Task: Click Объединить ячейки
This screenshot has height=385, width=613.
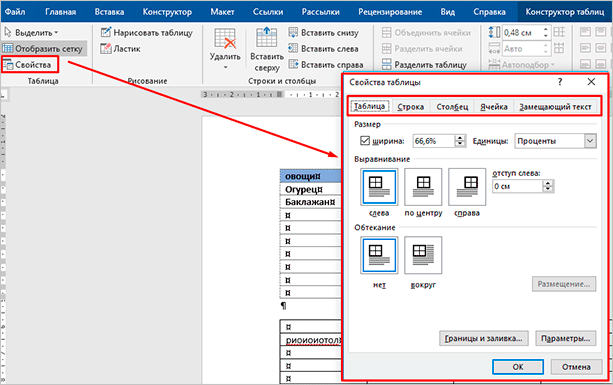Action: [x=426, y=32]
